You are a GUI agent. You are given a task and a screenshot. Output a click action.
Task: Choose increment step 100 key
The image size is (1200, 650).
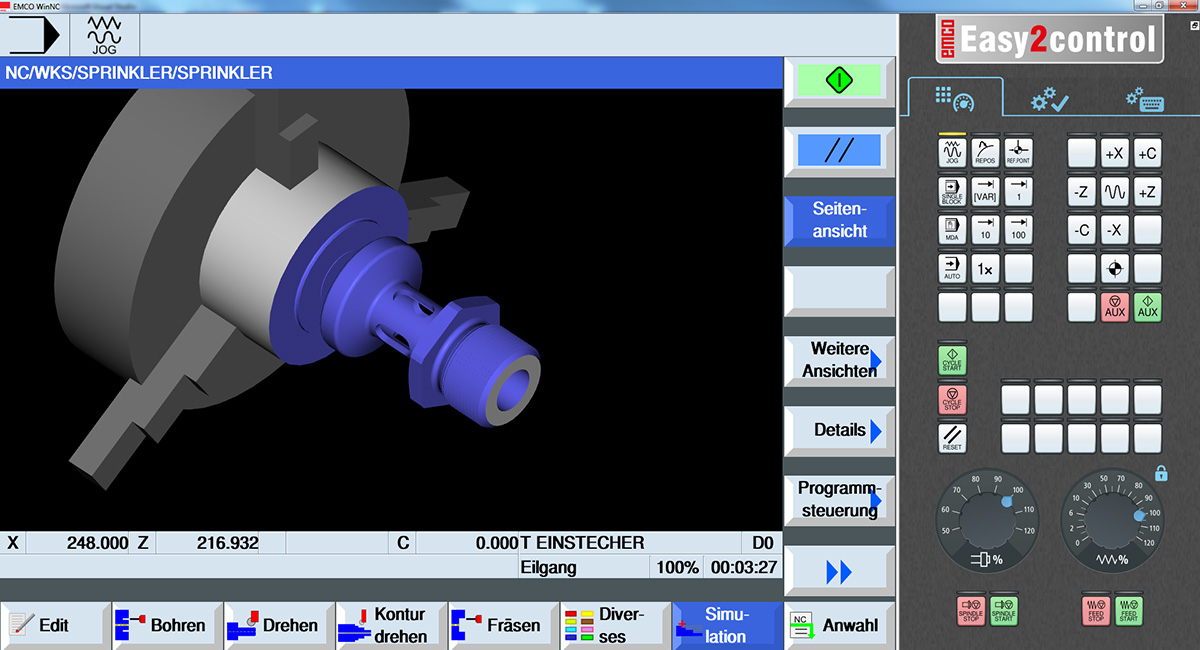[x=1018, y=230]
